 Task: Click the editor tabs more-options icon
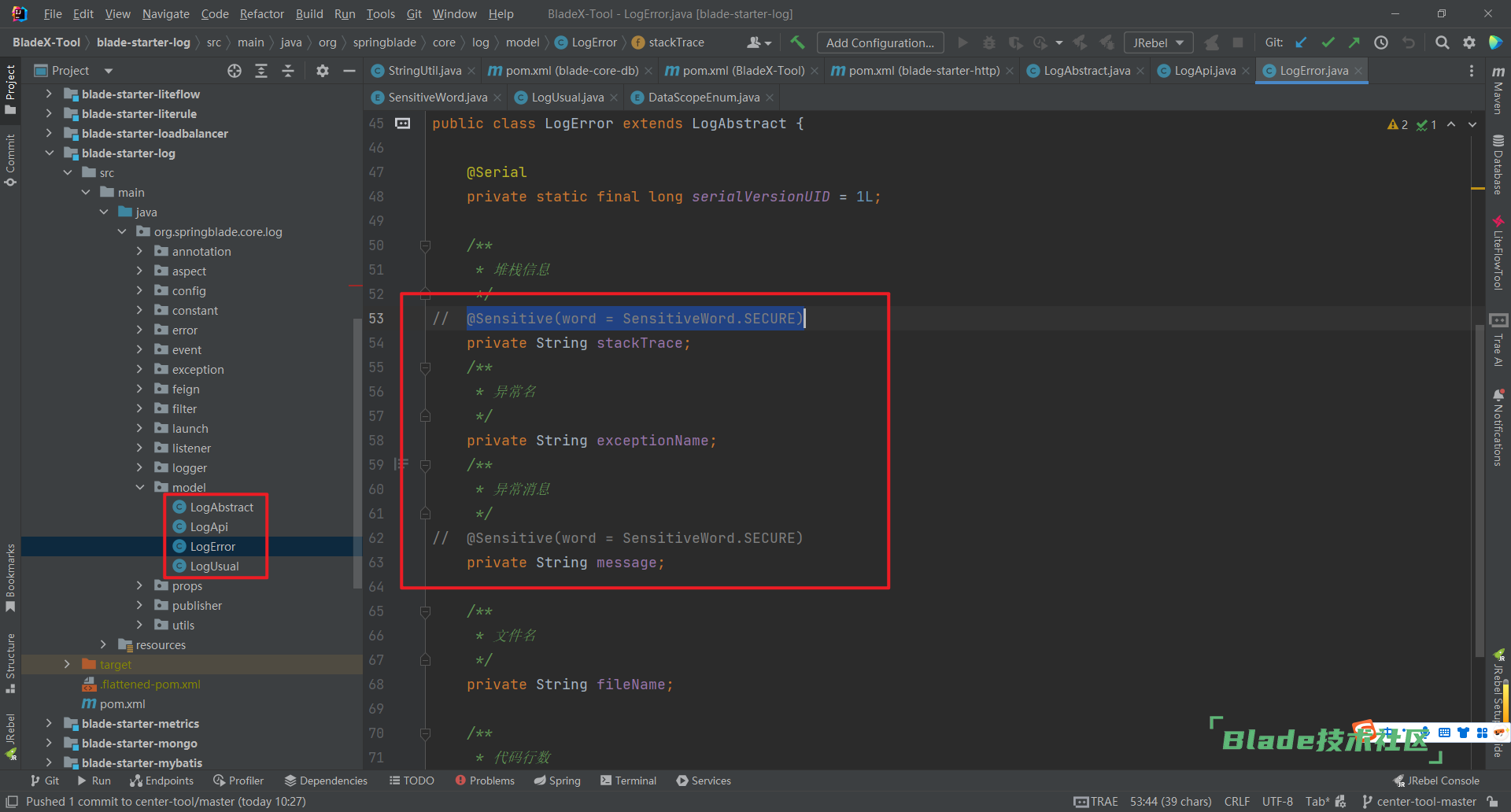pyautogui.click(x=1472, y=71)
